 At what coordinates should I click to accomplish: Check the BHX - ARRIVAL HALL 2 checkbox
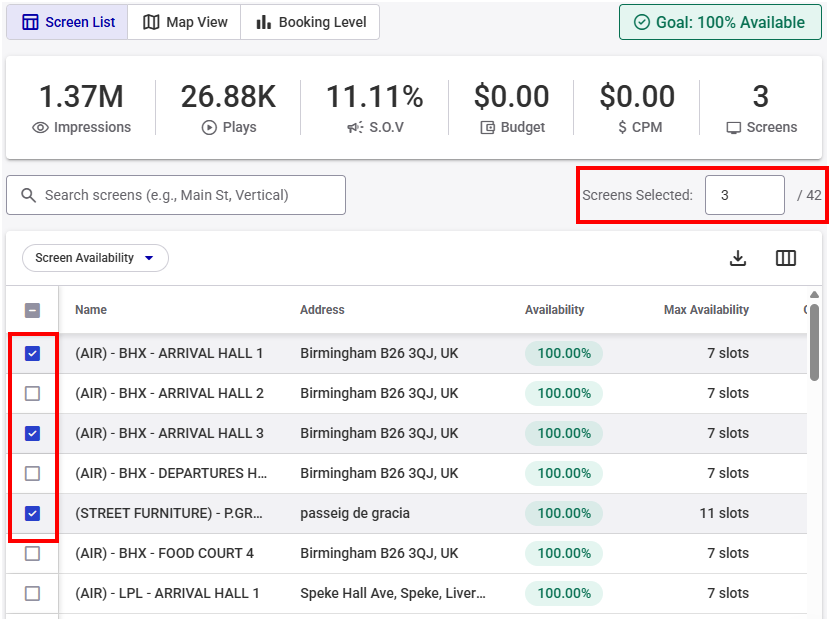[32, 393]
